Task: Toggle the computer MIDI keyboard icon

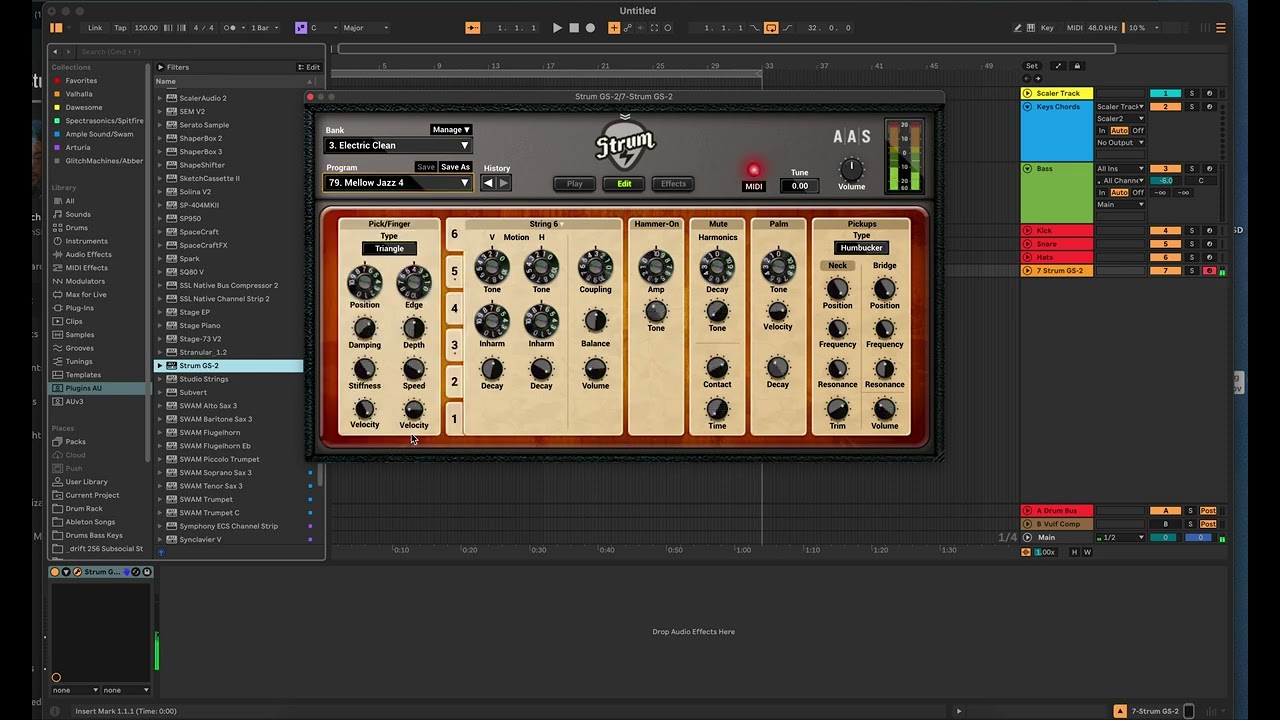Action: coord(1032,28)
